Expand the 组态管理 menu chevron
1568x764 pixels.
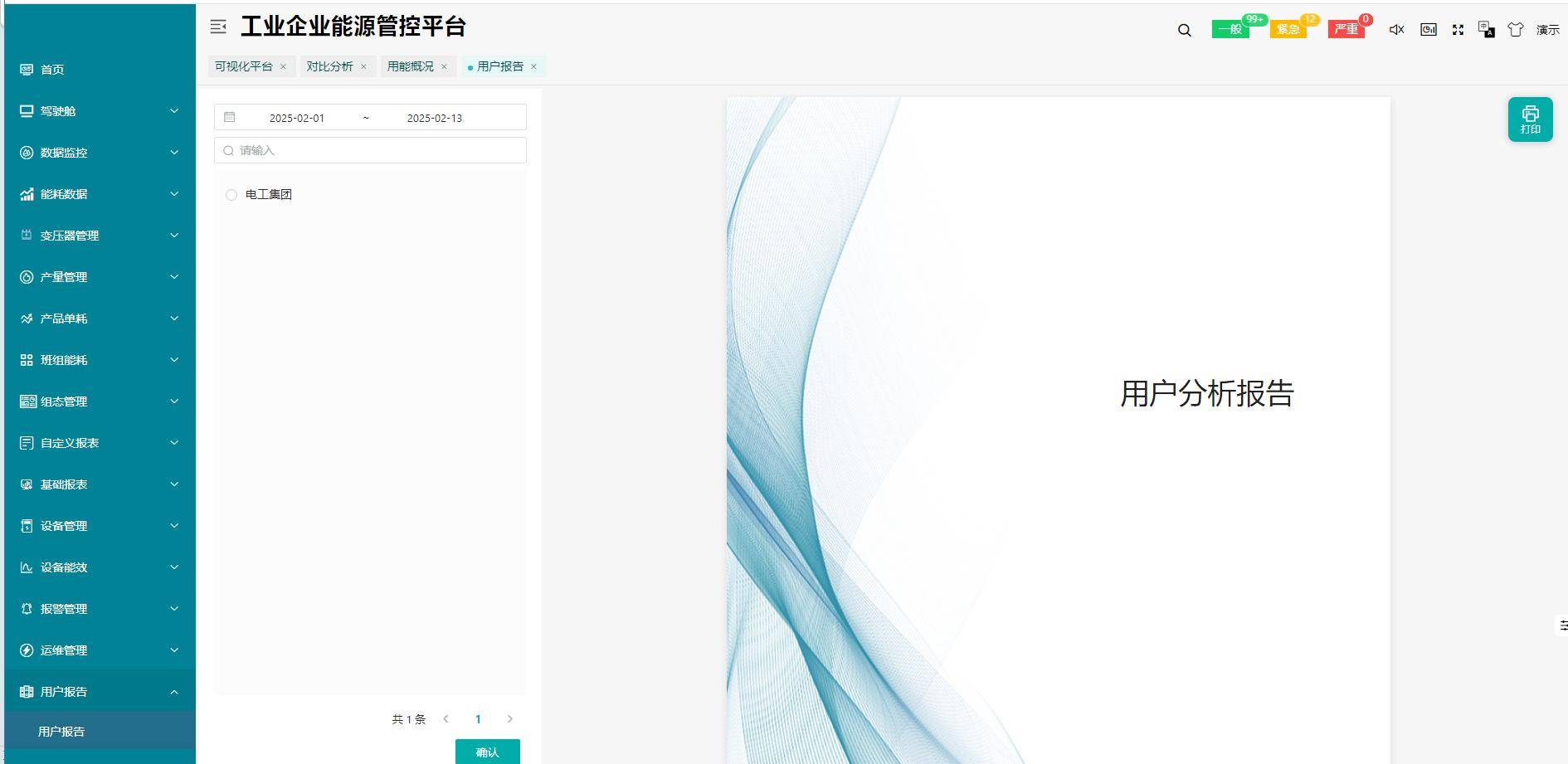(x=174, y=401)
